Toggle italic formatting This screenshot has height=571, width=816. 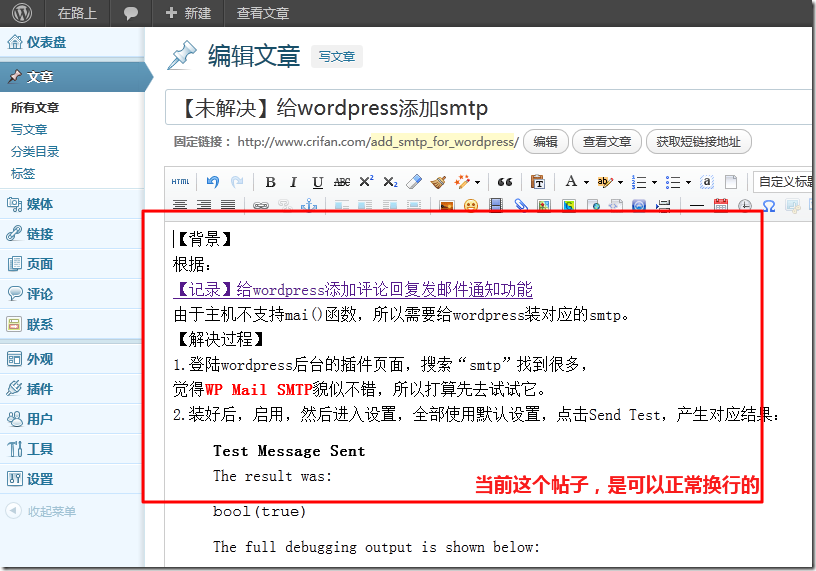coord(293,182)
